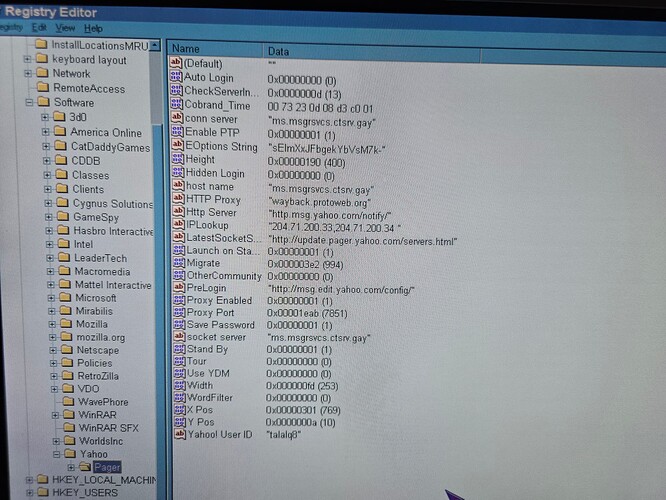The image size is (666, 500).
Task: Select the Enable PTP value icon
Action: tap(177, 131)
